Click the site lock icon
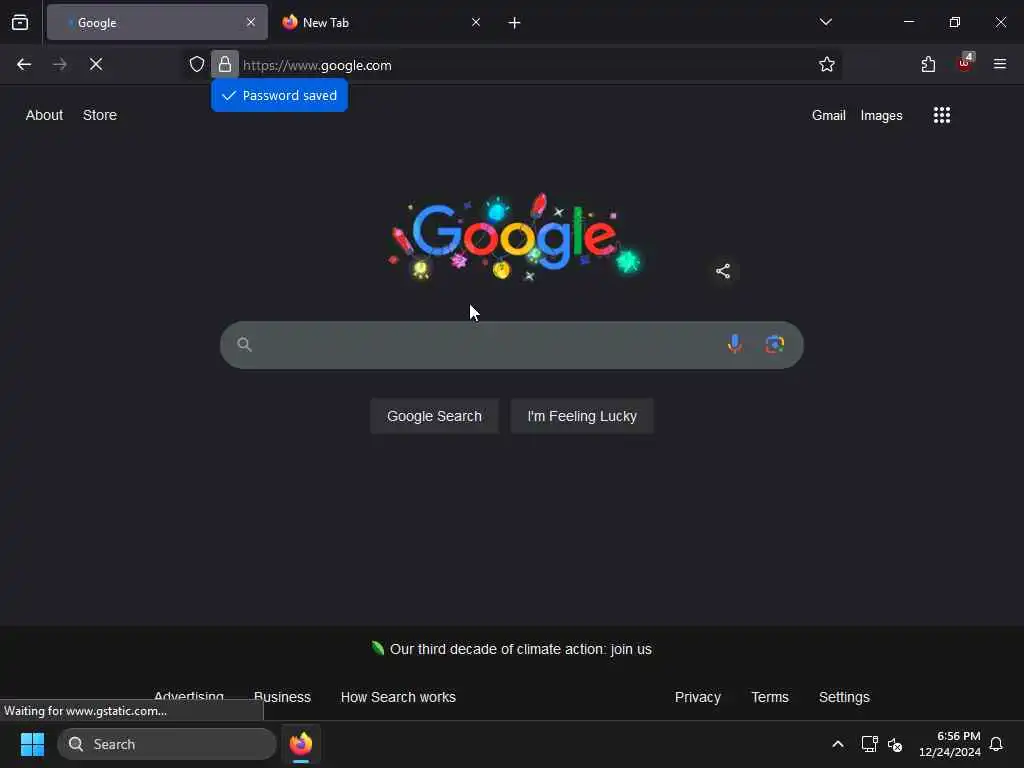Image resolution: width=1024 pixels, height=768 pixels. (x=225, y=64)
